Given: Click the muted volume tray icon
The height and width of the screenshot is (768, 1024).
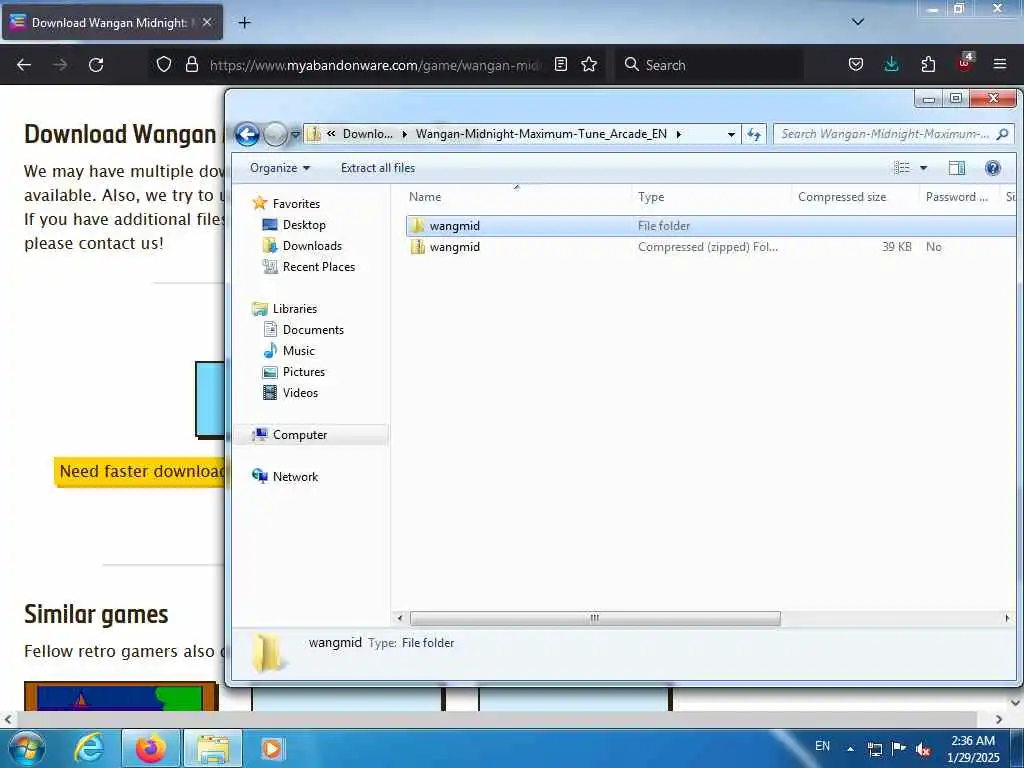Looking at the screenshot, I should pos(923,749).
